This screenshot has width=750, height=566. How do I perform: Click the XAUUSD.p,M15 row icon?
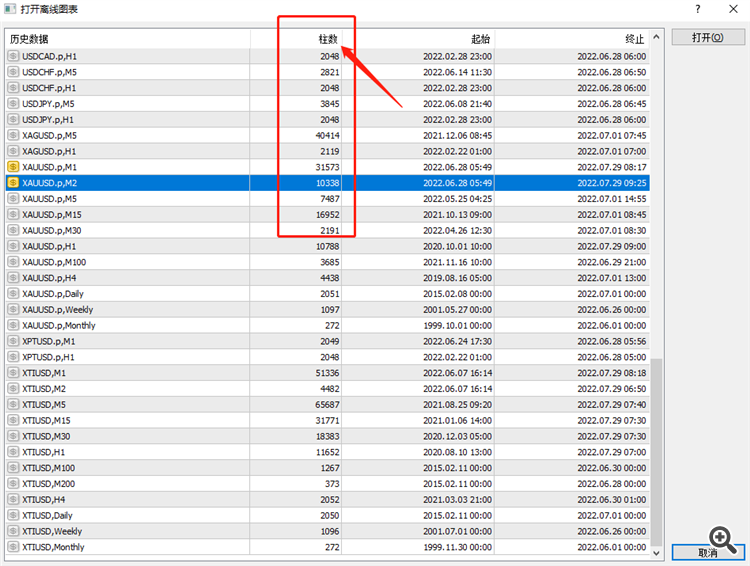13,214
